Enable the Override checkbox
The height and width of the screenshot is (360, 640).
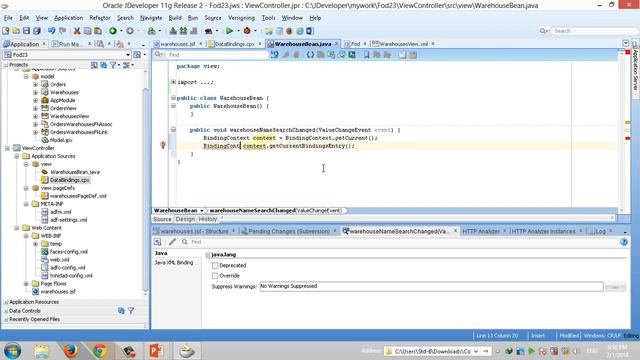(215, 276)
